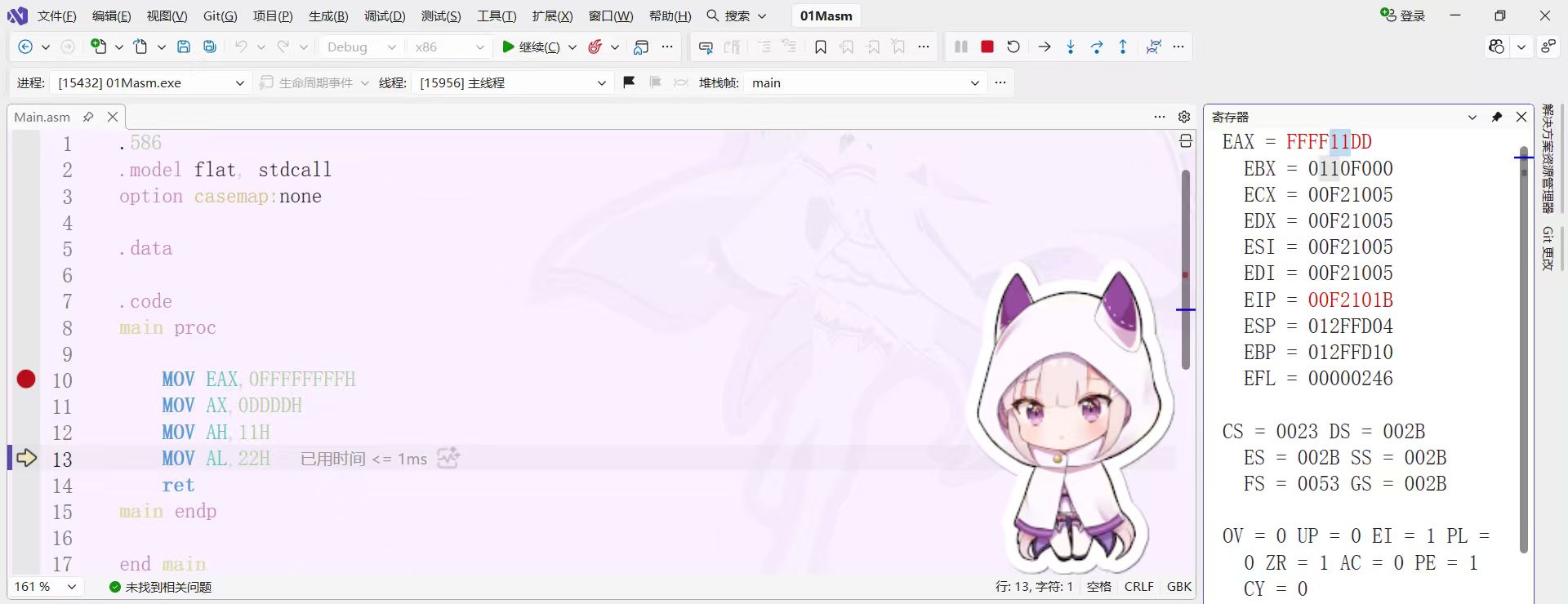Open the Debug configuration dropdown
Viewport: 1568px width, 604px height.
coord(360,47)
